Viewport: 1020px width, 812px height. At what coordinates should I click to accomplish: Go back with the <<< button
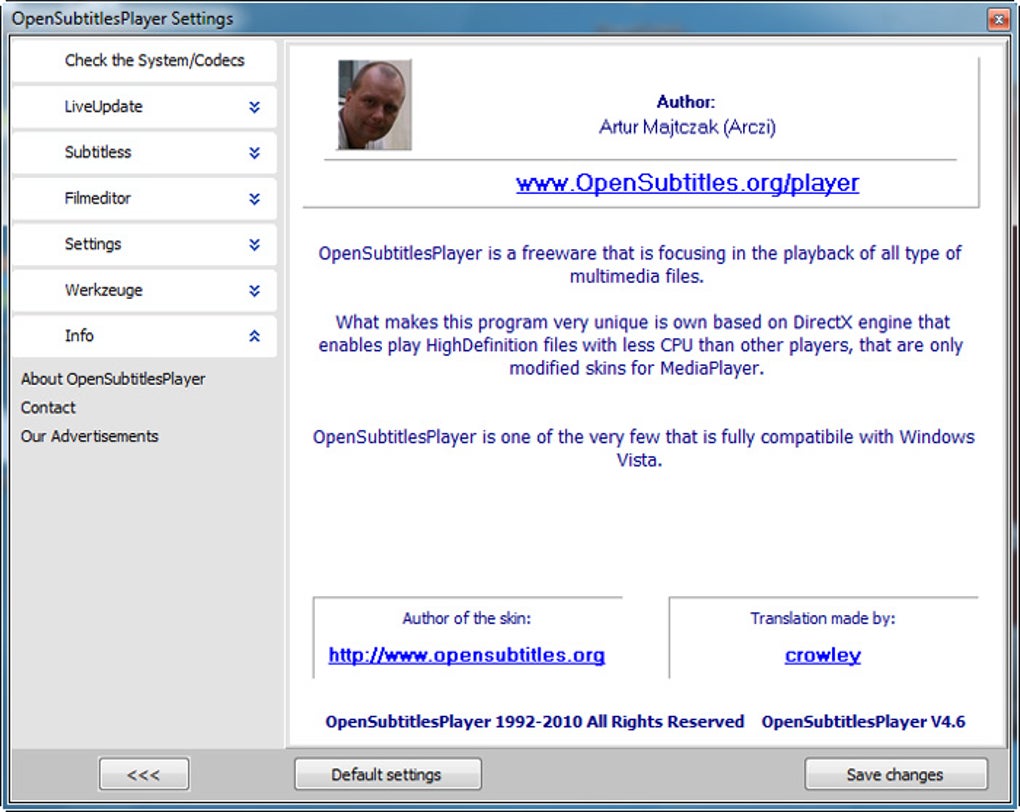coord(144,774)
